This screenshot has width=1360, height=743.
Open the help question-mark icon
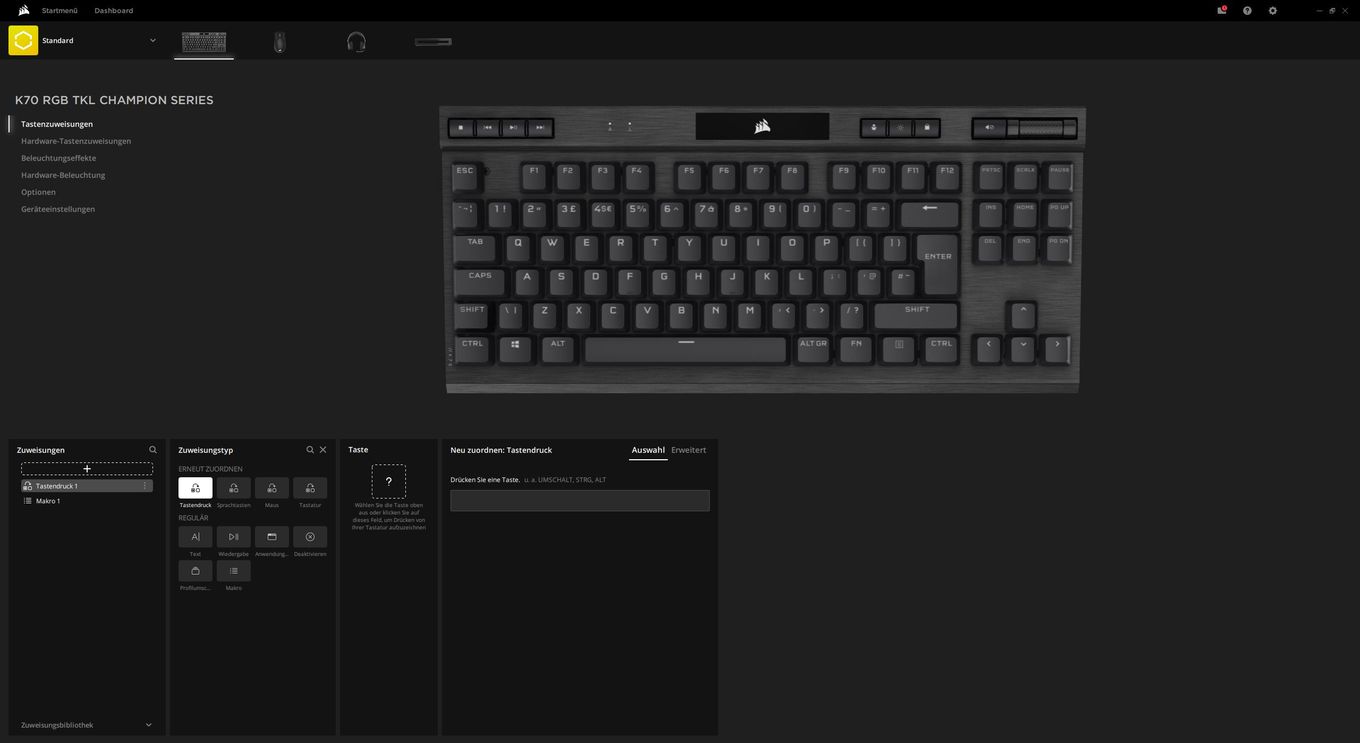point(1247,10)
